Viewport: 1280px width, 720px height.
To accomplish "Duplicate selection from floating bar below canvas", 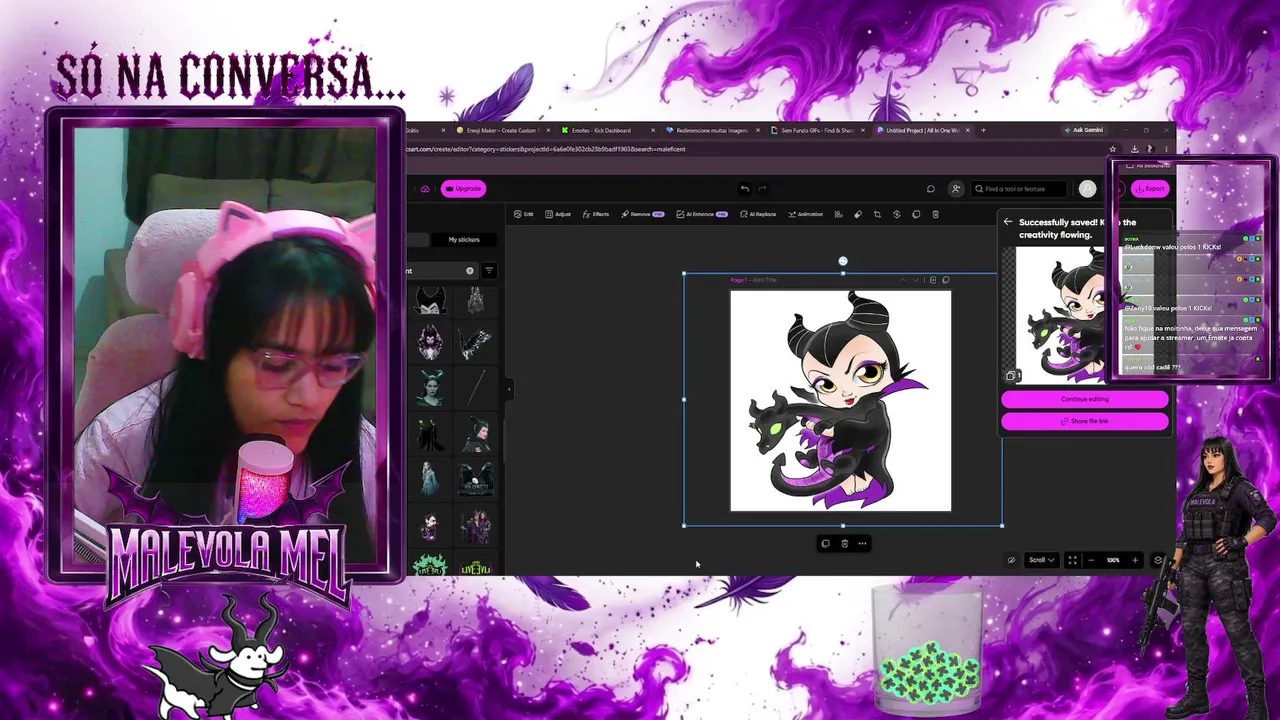I will point(825,544).
